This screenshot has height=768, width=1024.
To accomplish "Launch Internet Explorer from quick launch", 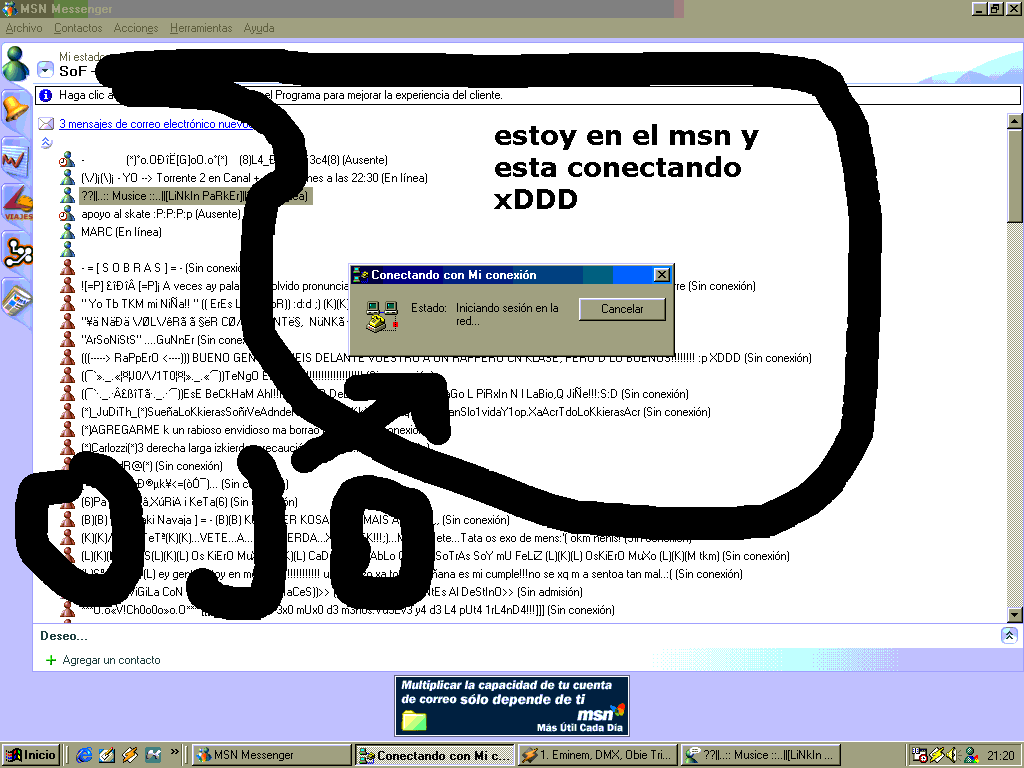I will 84,756.
